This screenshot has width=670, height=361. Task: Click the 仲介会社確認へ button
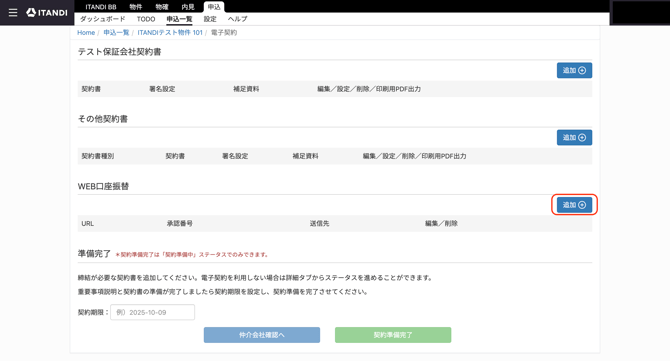point(262,335)
